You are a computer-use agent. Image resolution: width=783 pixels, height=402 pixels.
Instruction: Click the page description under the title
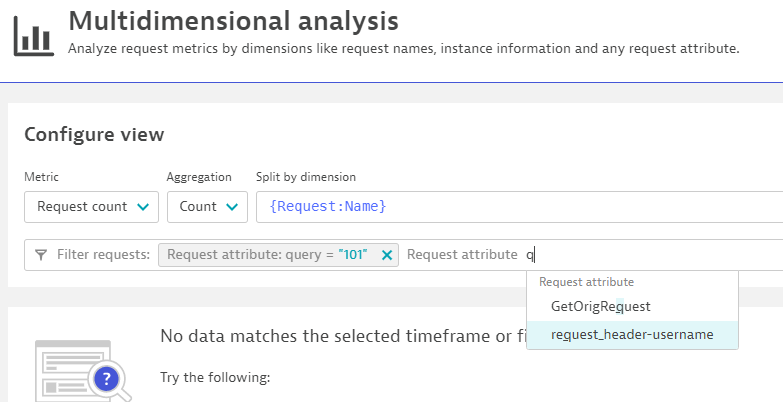(403, 48)
